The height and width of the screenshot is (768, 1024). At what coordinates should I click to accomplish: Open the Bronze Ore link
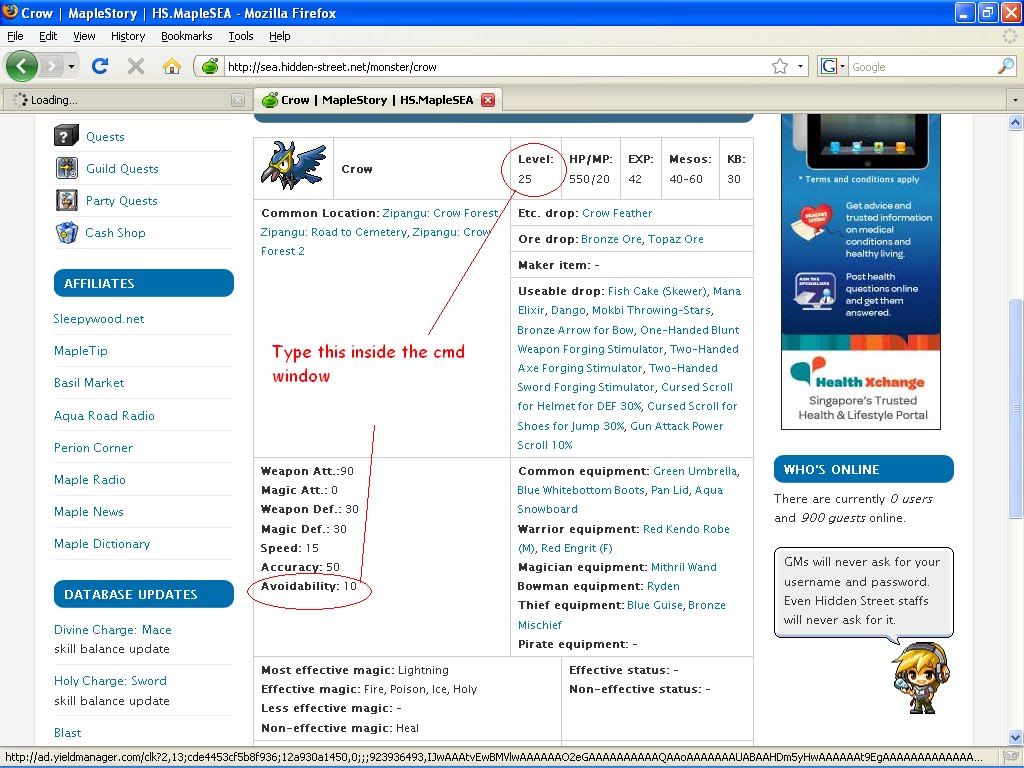(x=611, y=239)
